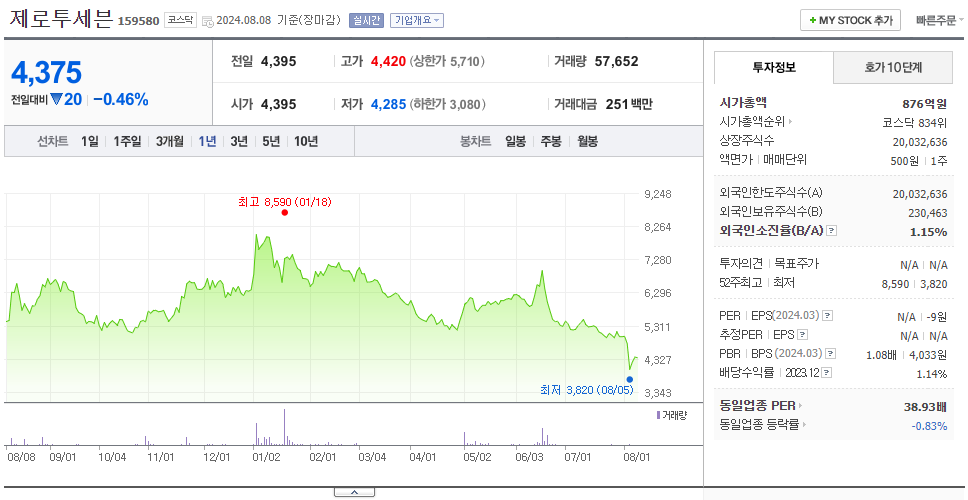Select the 주봉 candle chart

point(551,141)
